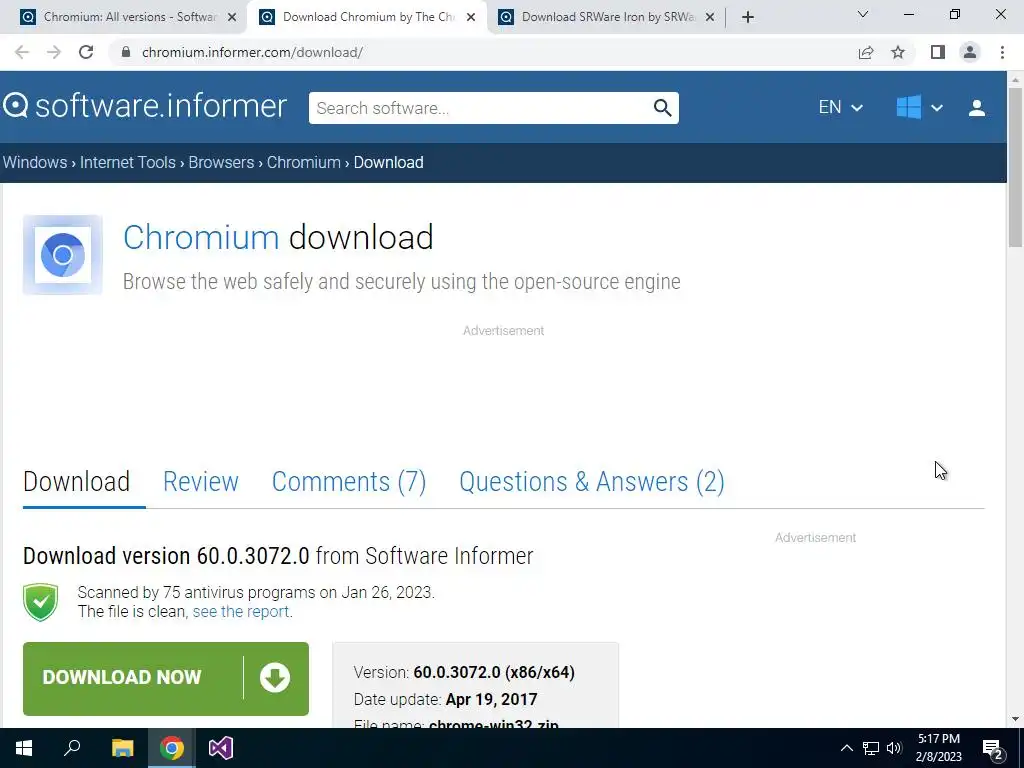This screenshot has height=768, width=1024.
Task: Open the site user account icon
Action: coord(977,108)
